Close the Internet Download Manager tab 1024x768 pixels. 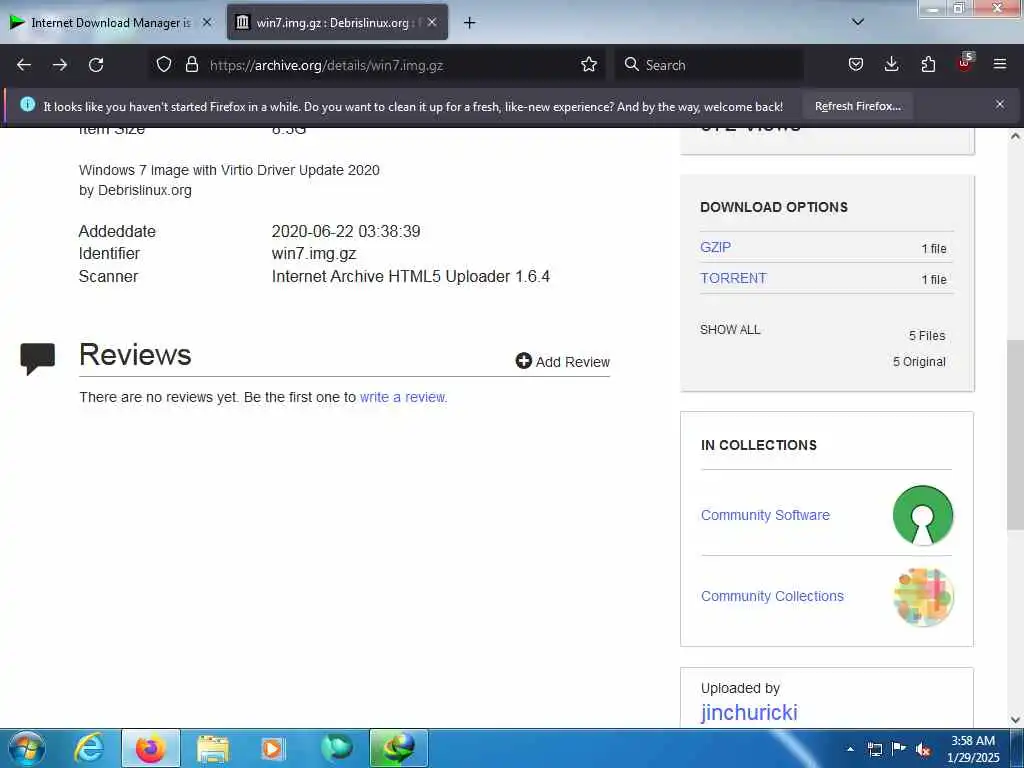tap(206, 22)
